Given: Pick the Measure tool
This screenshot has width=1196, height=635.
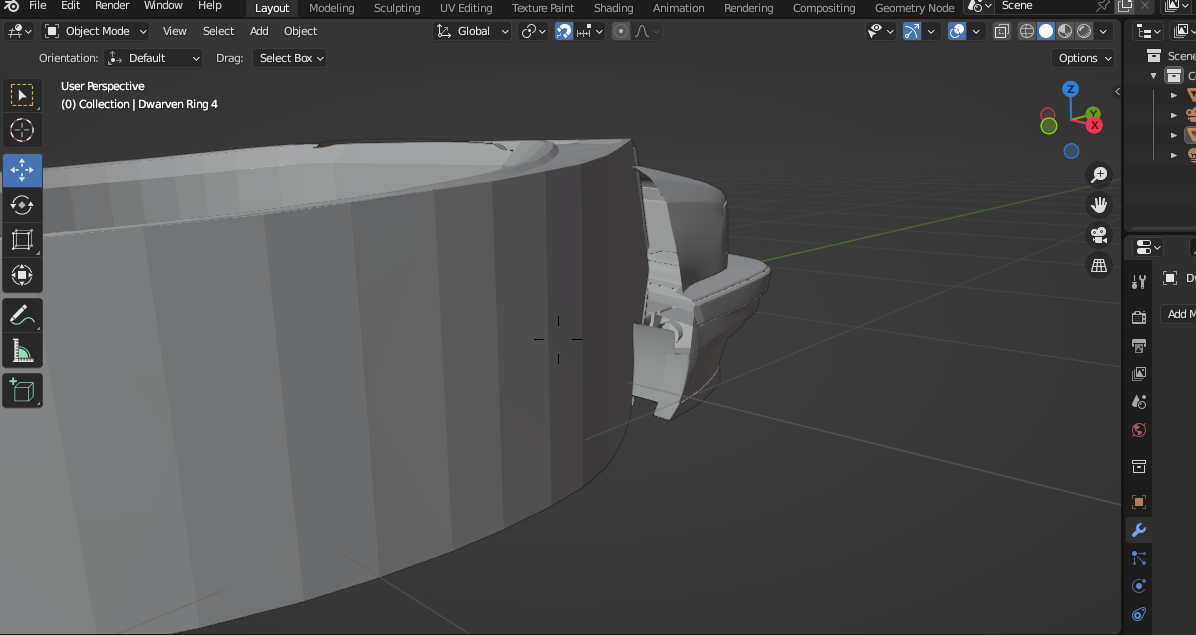Looking at the screenshot, I should tap(22, 350).
